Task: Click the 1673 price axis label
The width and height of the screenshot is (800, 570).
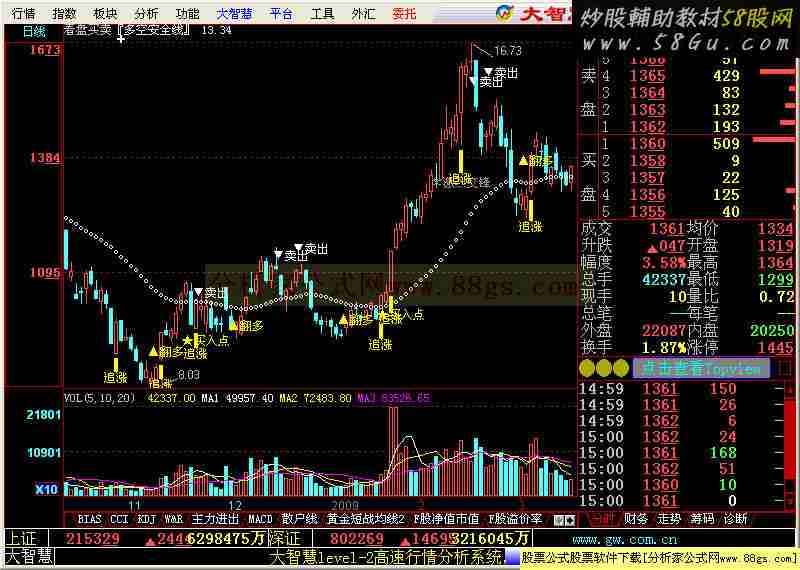Action: [45, 50]
